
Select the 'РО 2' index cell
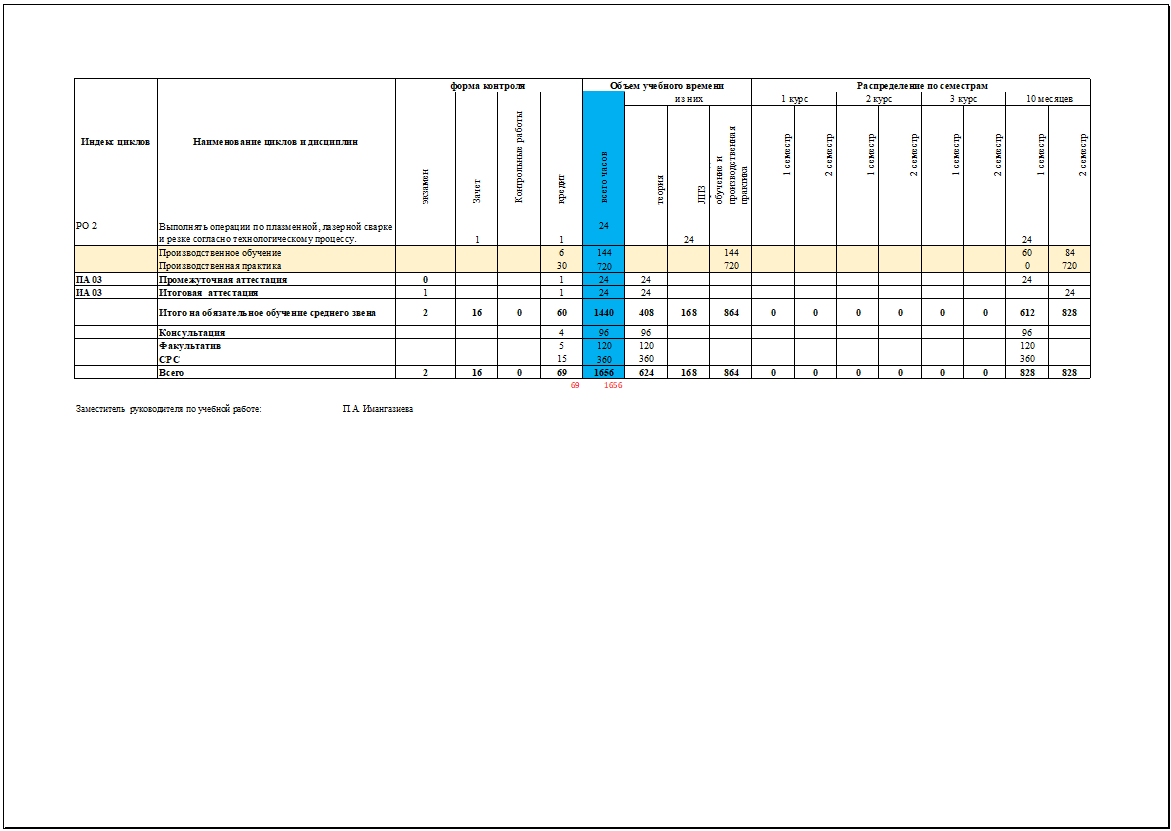point(87,226)
